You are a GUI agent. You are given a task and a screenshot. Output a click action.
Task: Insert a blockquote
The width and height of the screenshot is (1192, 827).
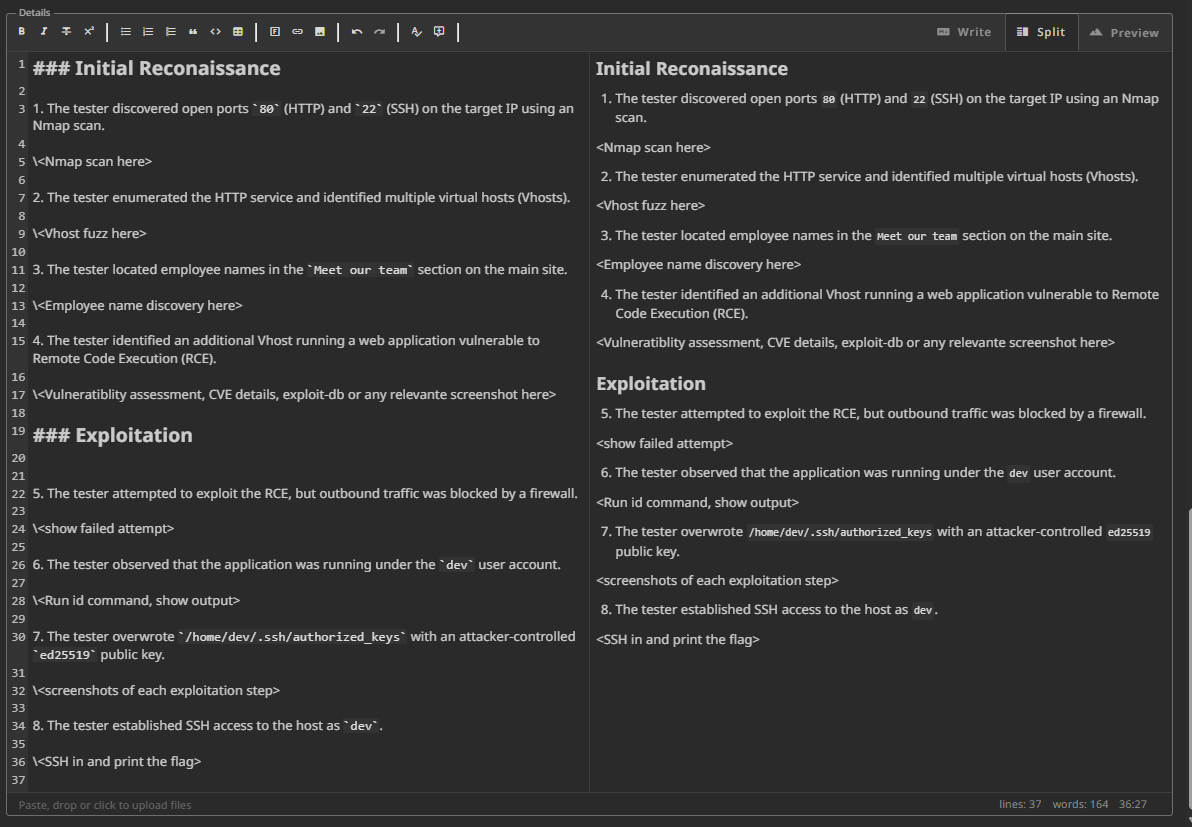pos(193,32)
